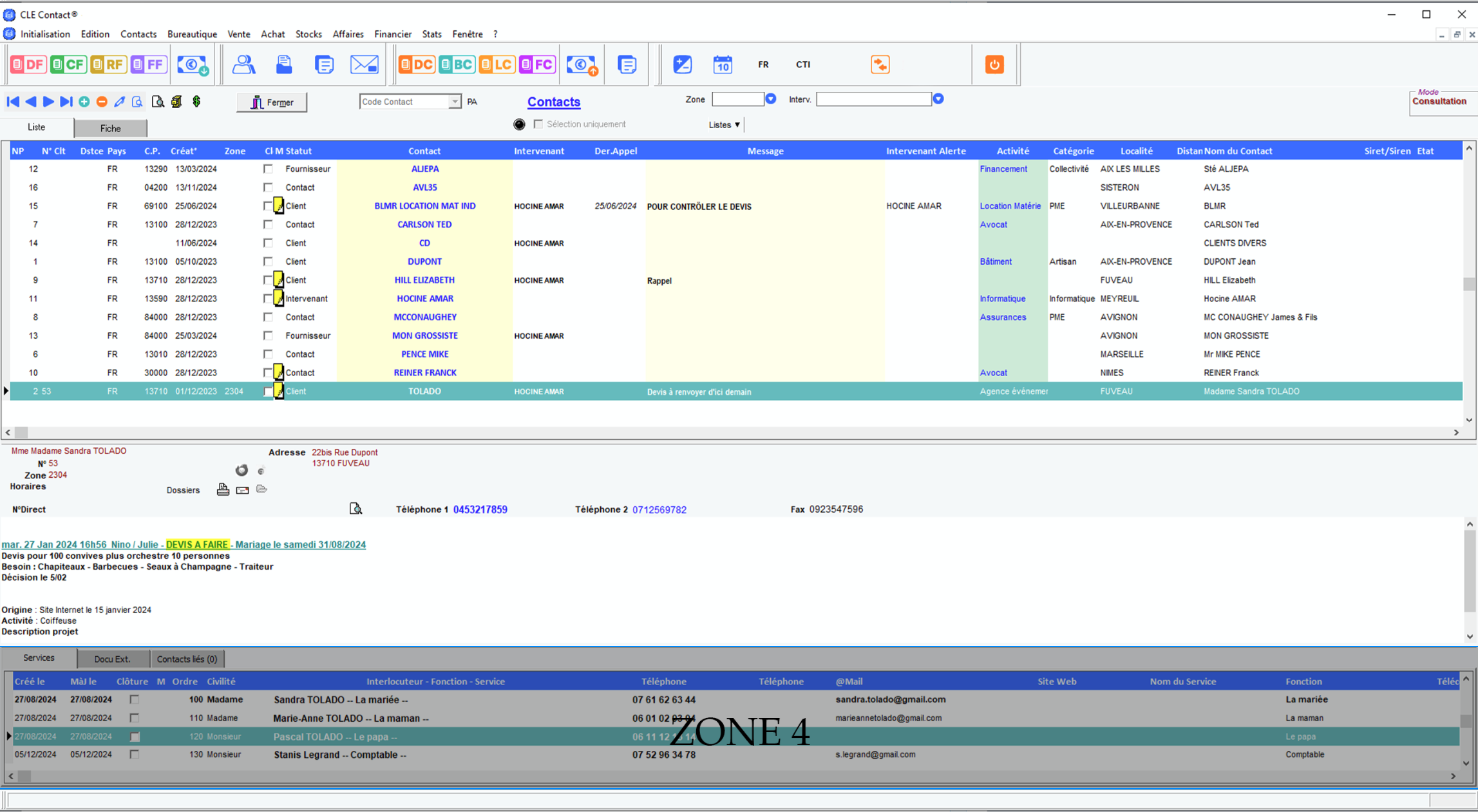Image resolution: width=1478 pixels, height=812 pixels.
Task: Select the BLMR LOCATION MAT IND contact
Action: 425,206
